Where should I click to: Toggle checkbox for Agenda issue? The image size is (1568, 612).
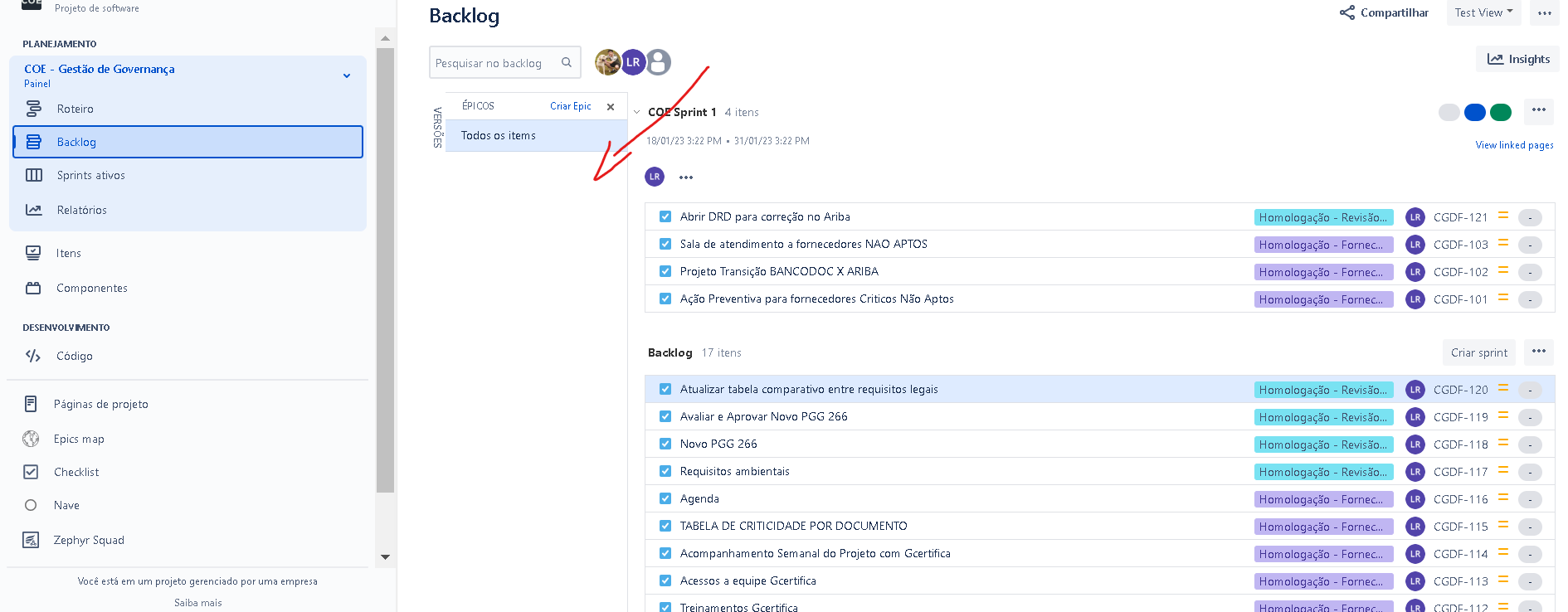point(665,498)
